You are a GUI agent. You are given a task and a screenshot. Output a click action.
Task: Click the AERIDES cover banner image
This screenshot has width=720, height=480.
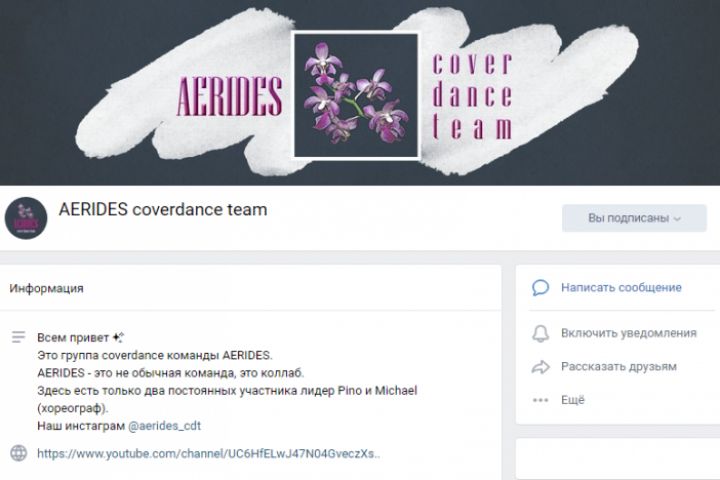click(x=360, y=92)
